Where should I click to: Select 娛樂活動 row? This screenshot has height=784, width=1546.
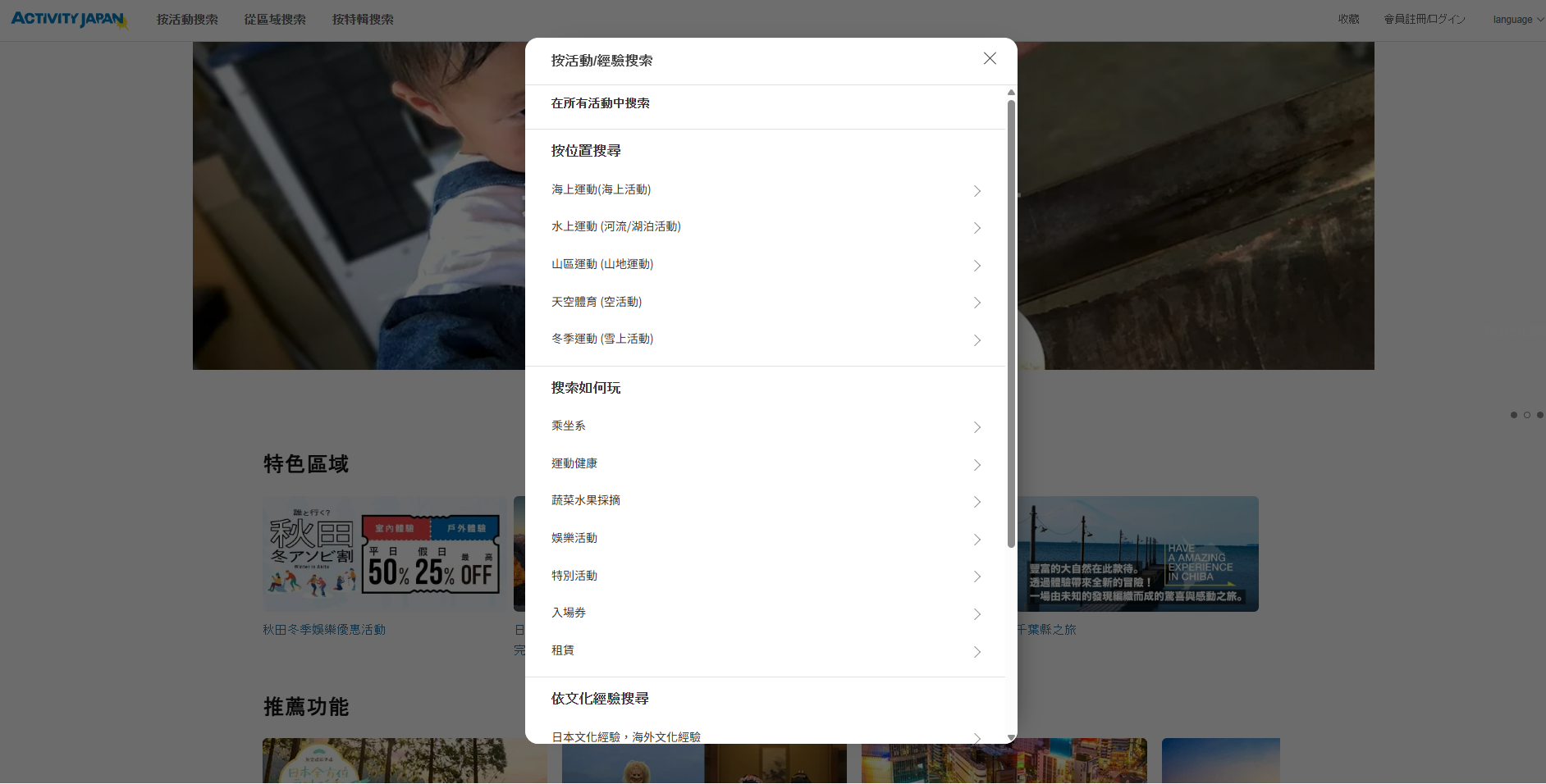coord(765,538)
